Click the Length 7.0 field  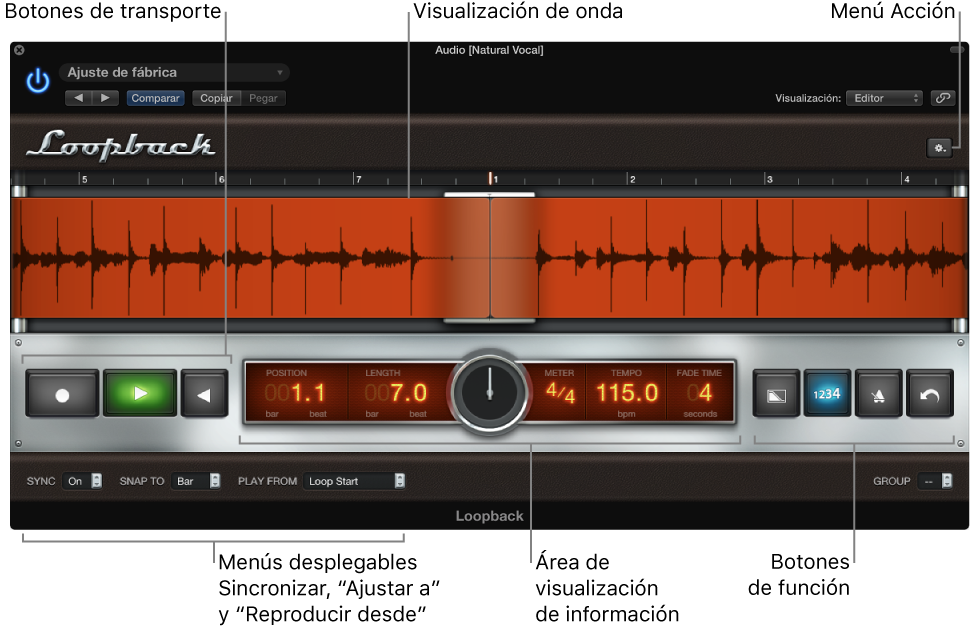396,393
